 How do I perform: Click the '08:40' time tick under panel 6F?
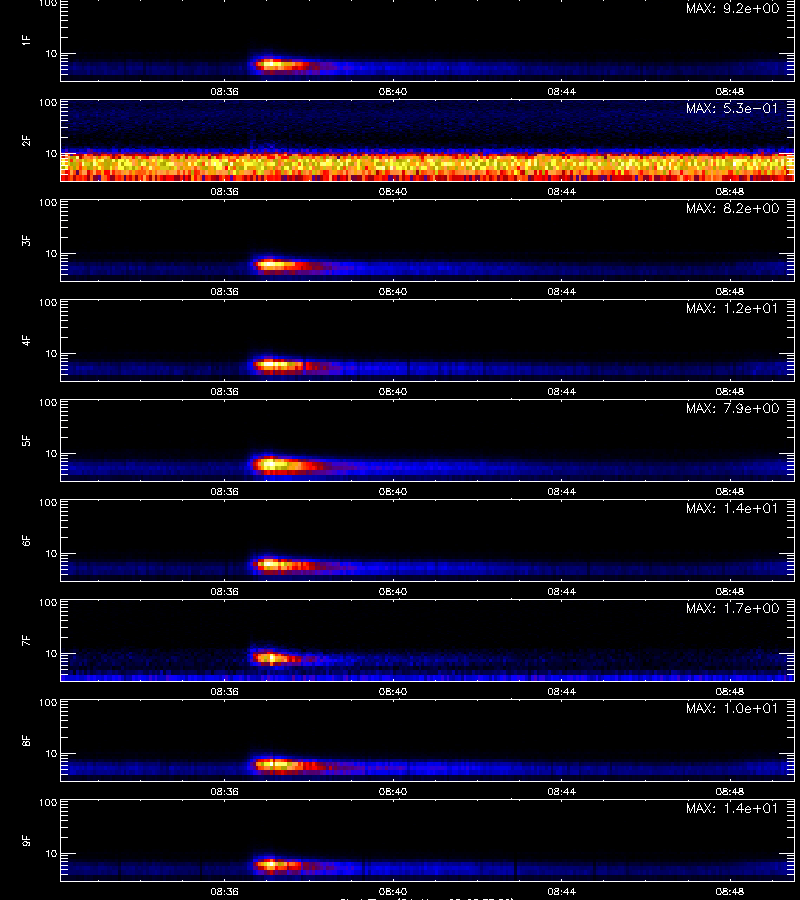click(x=393, y=591)
